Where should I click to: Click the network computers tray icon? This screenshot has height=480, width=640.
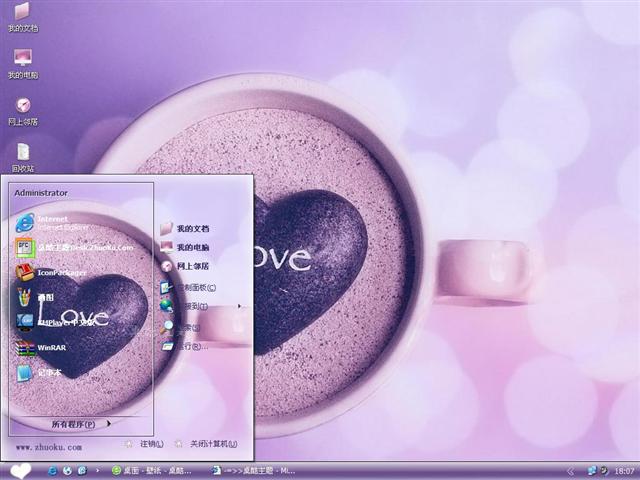(592, 471)
